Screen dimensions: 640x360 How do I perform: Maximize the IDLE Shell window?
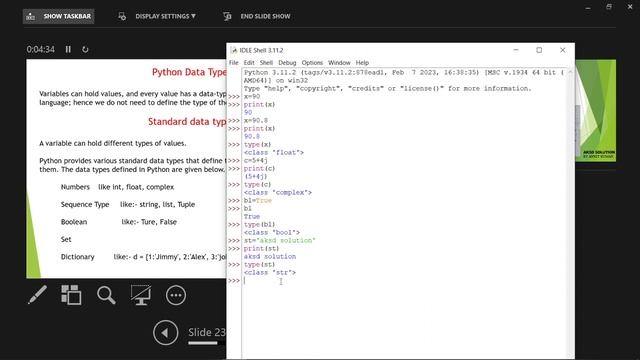pyautogui.click(x=539, y=50)
